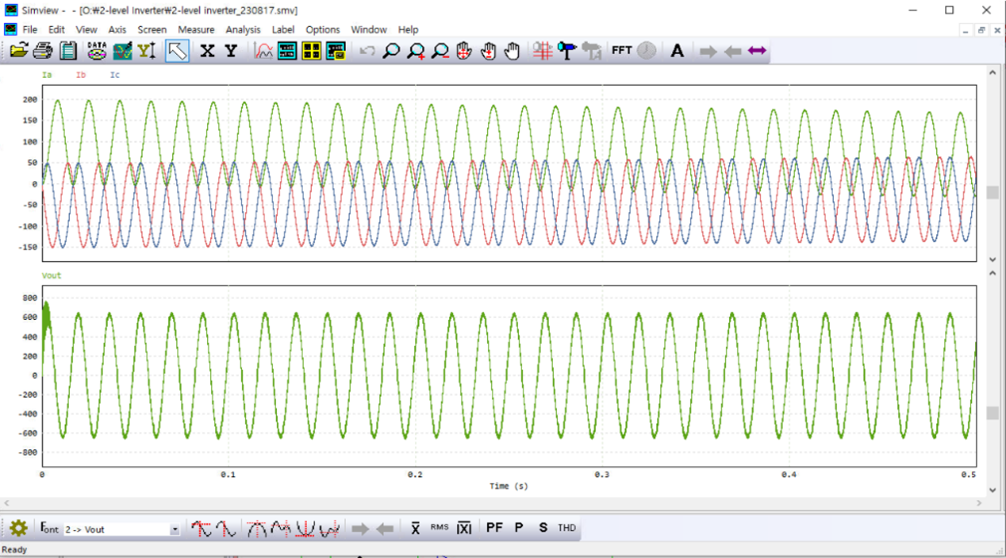Screen dimensions: 1006x558
Task: Click the PF power factor button
Action: tap(494, 528)
